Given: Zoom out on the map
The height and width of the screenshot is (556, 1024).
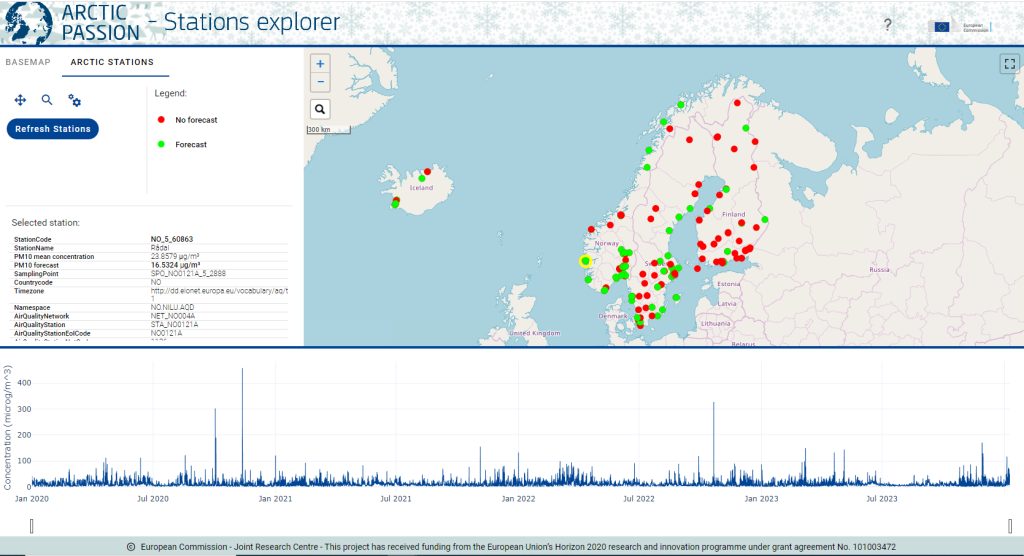Looking at the screenshot, I should point(320,83).
